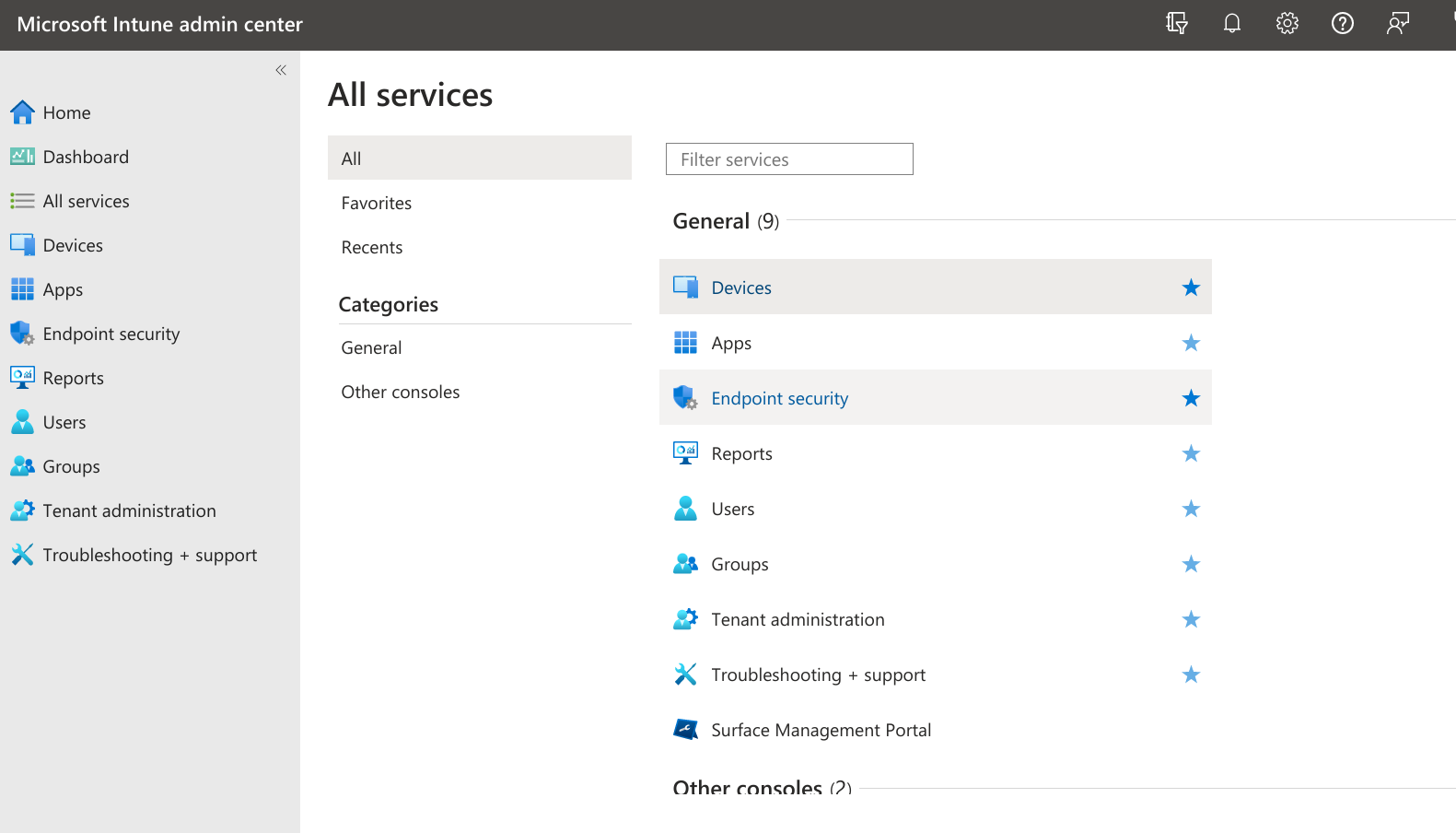Open Tenant administration link in the General list
This screenshot has height=833, width=1456.
[798, 619]
